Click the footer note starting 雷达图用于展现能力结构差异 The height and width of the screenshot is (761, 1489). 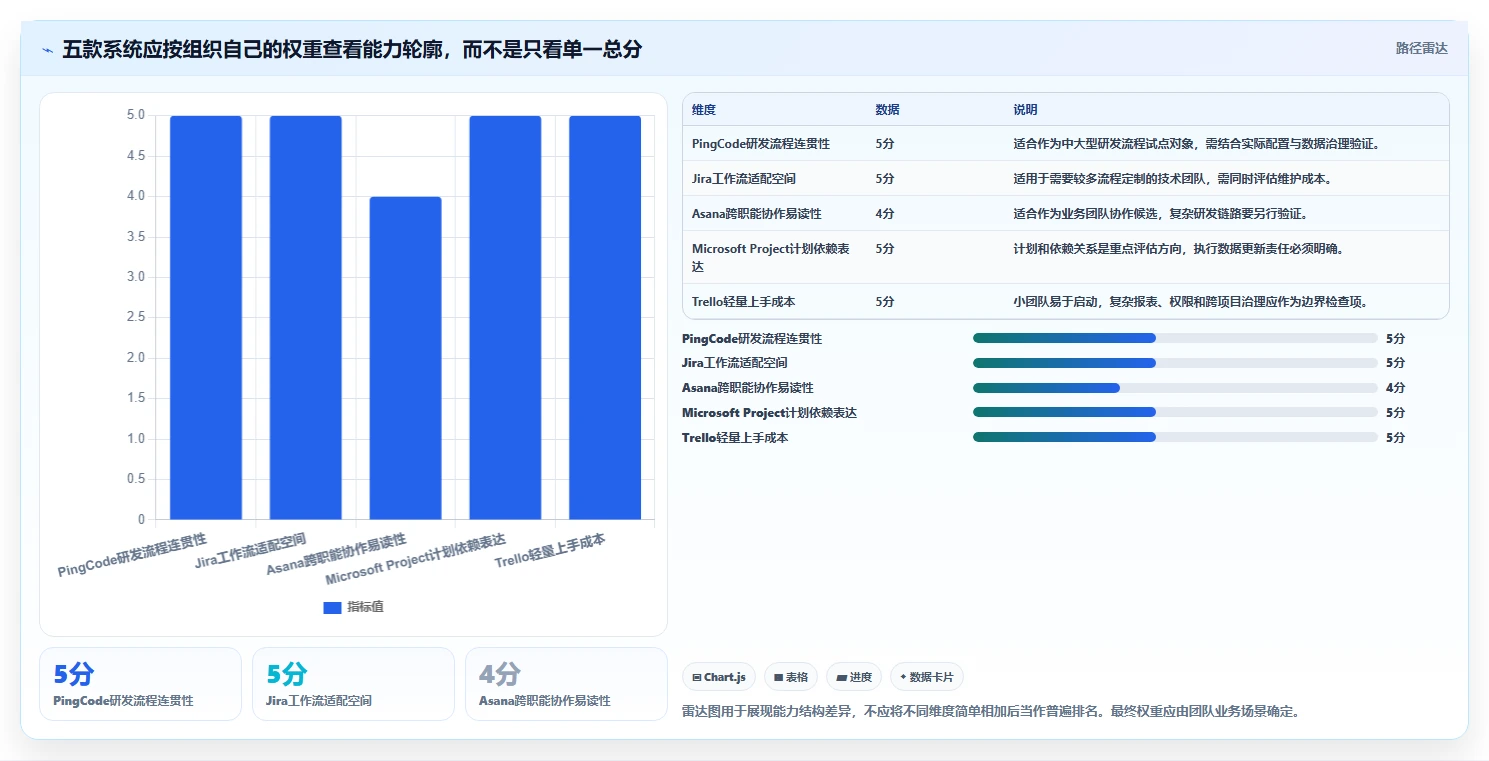pyautogui.click(x=990, y=712)
